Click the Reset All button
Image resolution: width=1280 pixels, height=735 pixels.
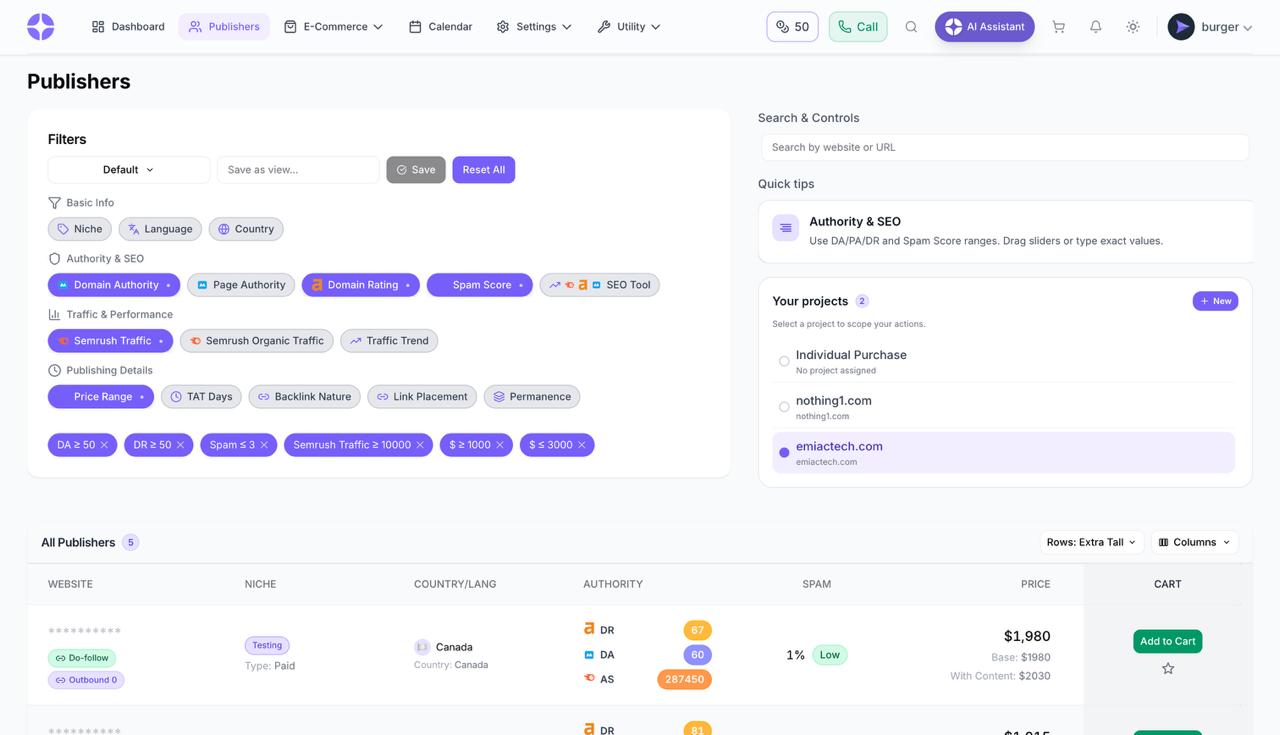483,170
